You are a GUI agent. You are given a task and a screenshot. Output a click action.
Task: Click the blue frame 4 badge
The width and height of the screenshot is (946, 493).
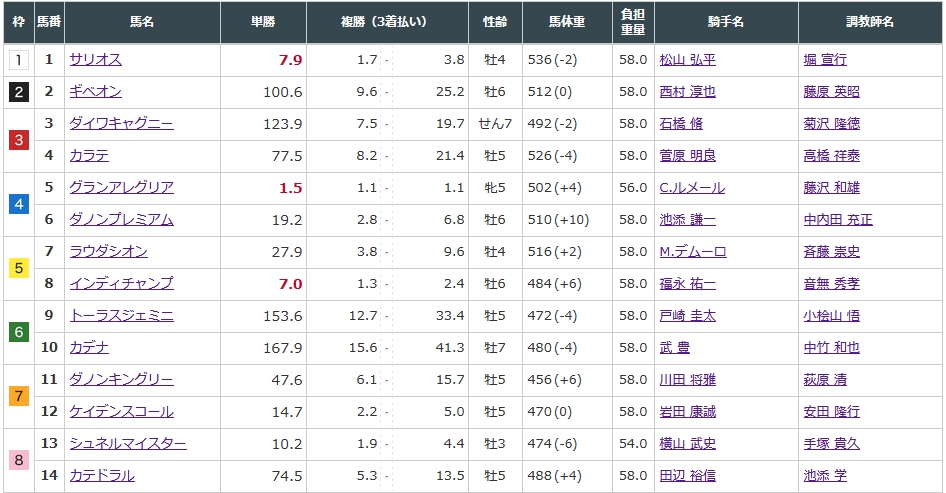(x=18, y=204)
